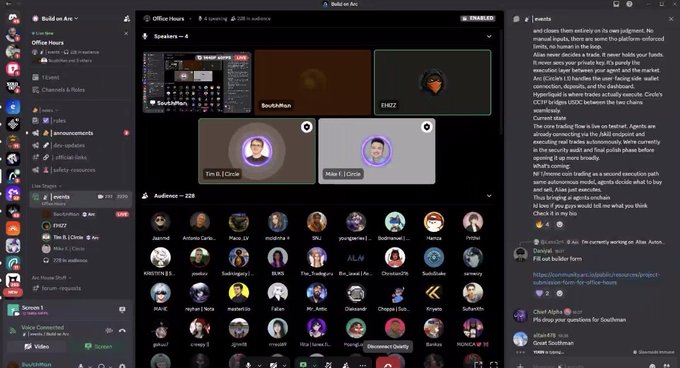
Task: Open microphone options arrow in the stage controls
Action: (259, 365)
